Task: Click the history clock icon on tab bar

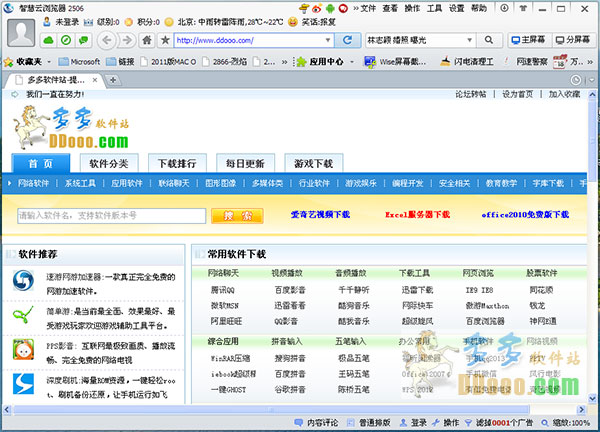Action: [x=576, y=80]
